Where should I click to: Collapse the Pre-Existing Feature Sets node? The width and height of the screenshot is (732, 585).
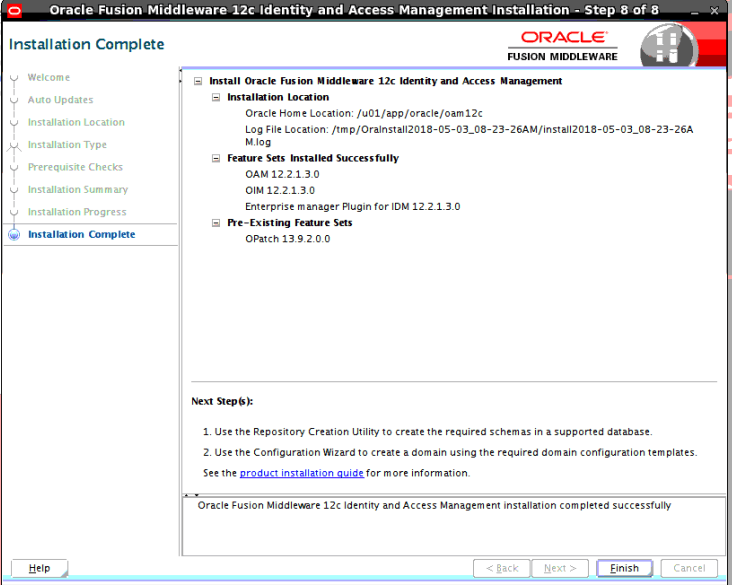pos(216,223)
